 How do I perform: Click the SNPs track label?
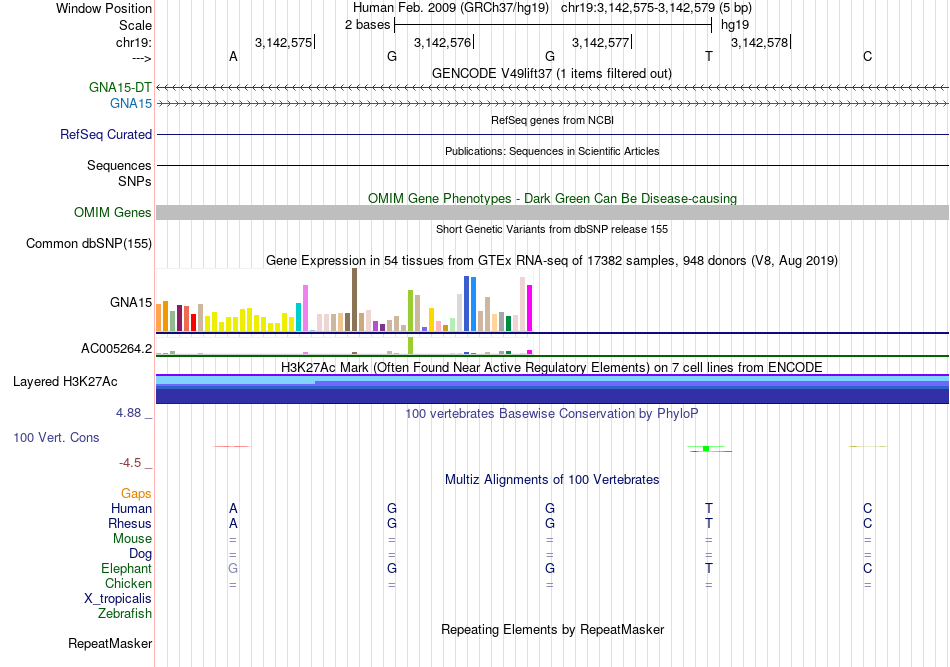pyautogui.click(x=135, y=181)
